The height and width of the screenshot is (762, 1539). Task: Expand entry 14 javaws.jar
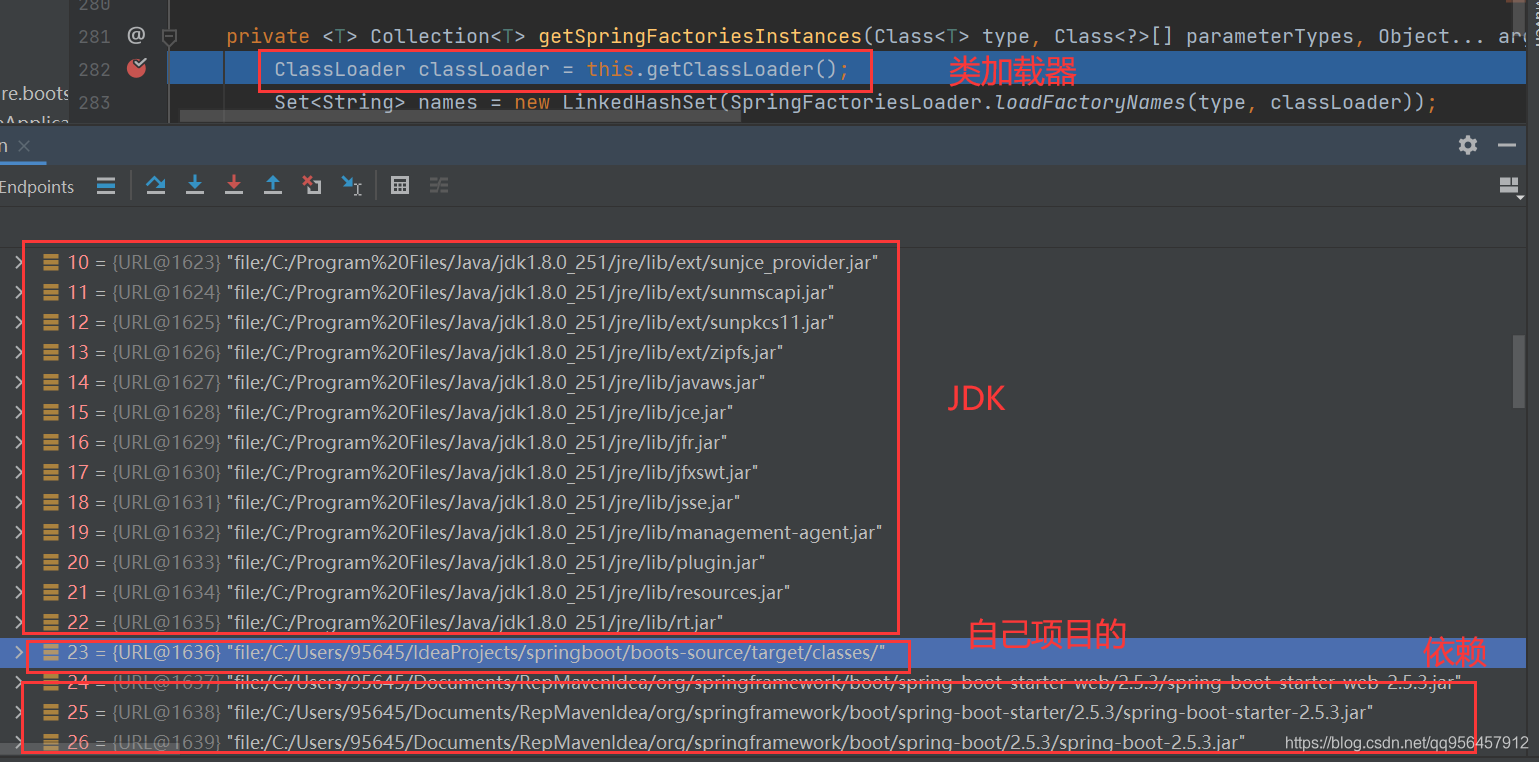click(17, 382)
